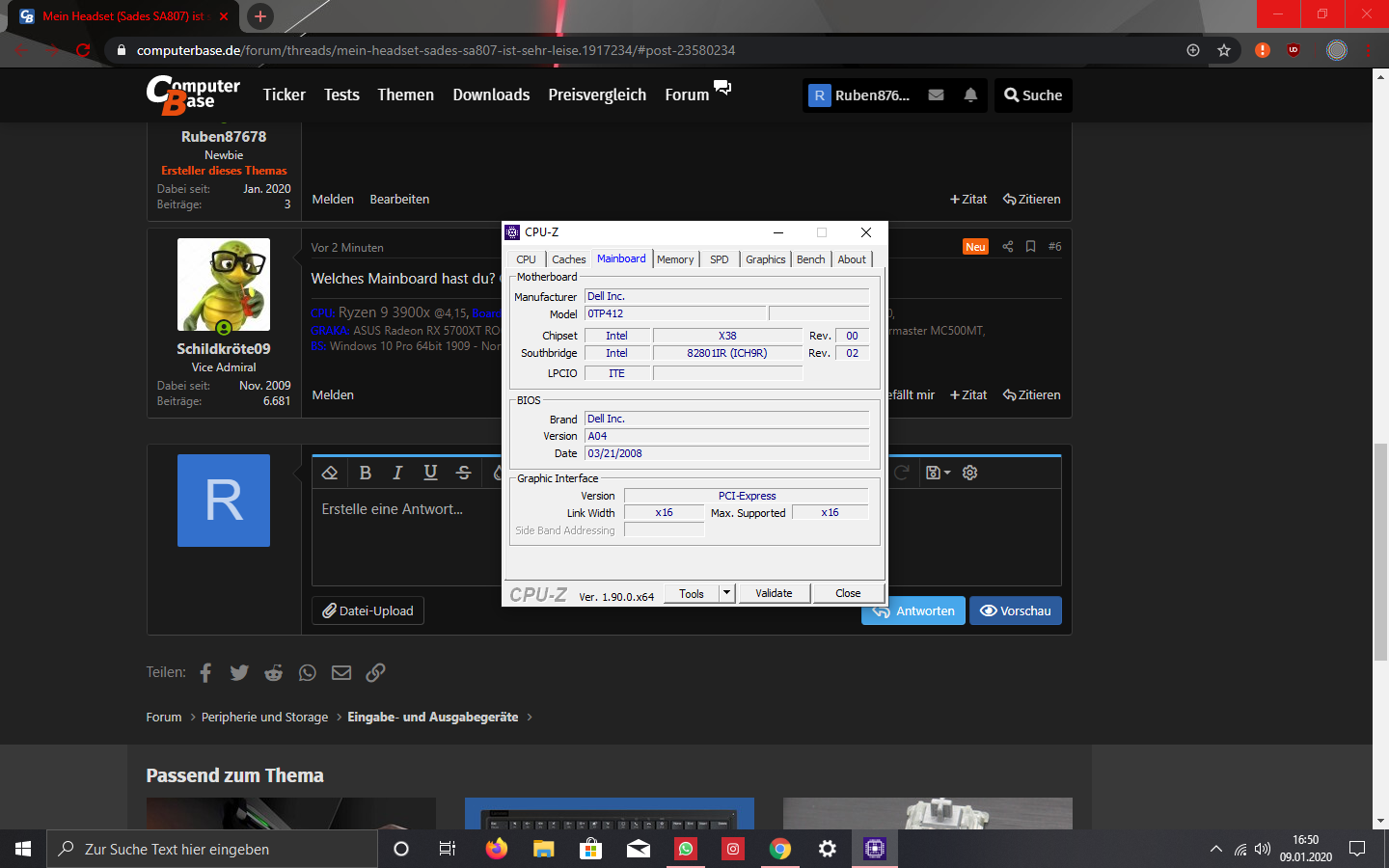Copy the thread link icon
Image resolution: width=1389 pixels, height=868 pixels.
[x=375, y=672]
